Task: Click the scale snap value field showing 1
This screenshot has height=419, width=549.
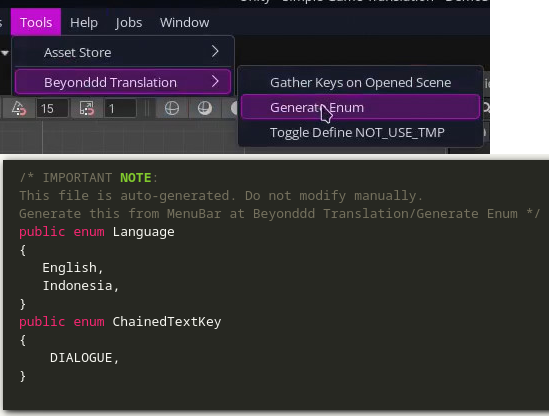Action: pos(120,109)
